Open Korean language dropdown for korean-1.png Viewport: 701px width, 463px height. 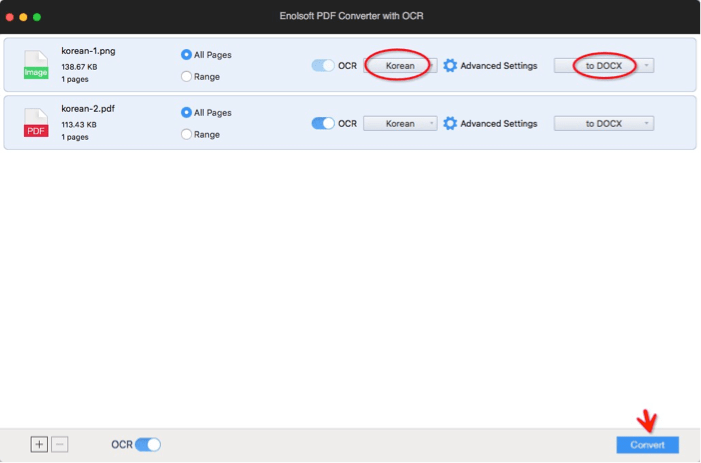[x=400, y=66]
